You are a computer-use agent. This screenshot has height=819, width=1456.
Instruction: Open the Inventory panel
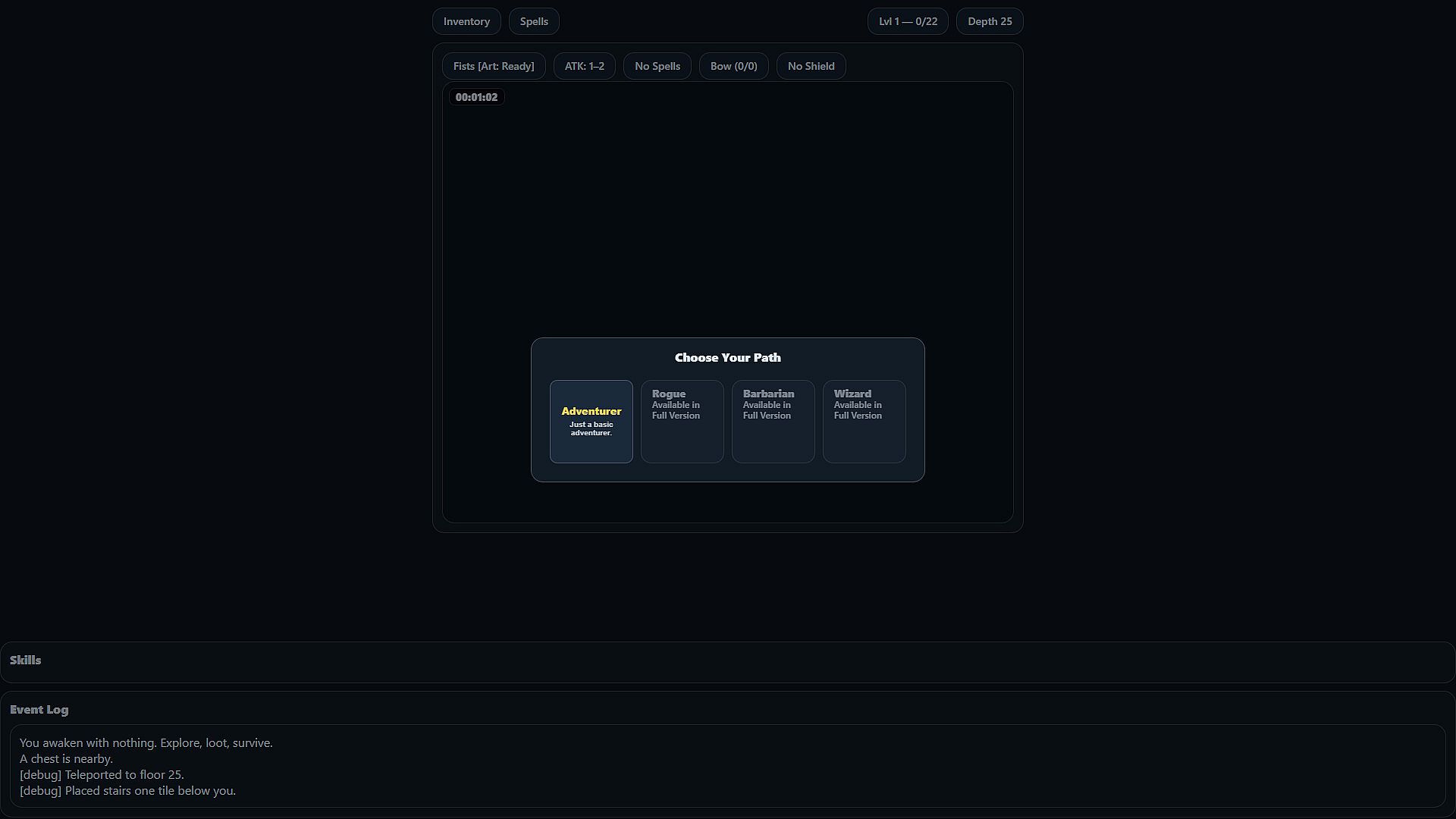tap(466, 21)
